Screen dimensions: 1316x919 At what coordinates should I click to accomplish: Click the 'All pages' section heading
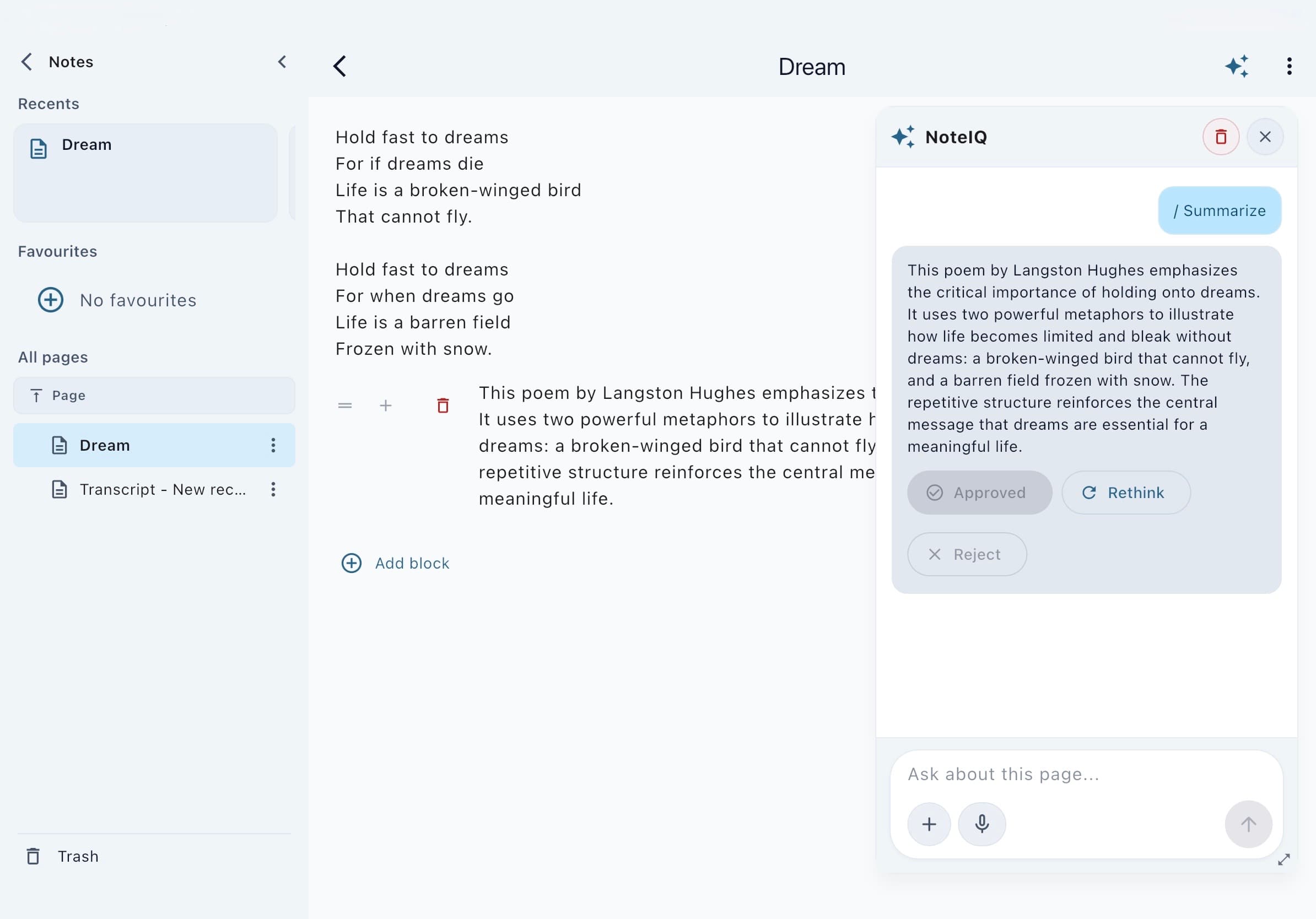[53, 358]
